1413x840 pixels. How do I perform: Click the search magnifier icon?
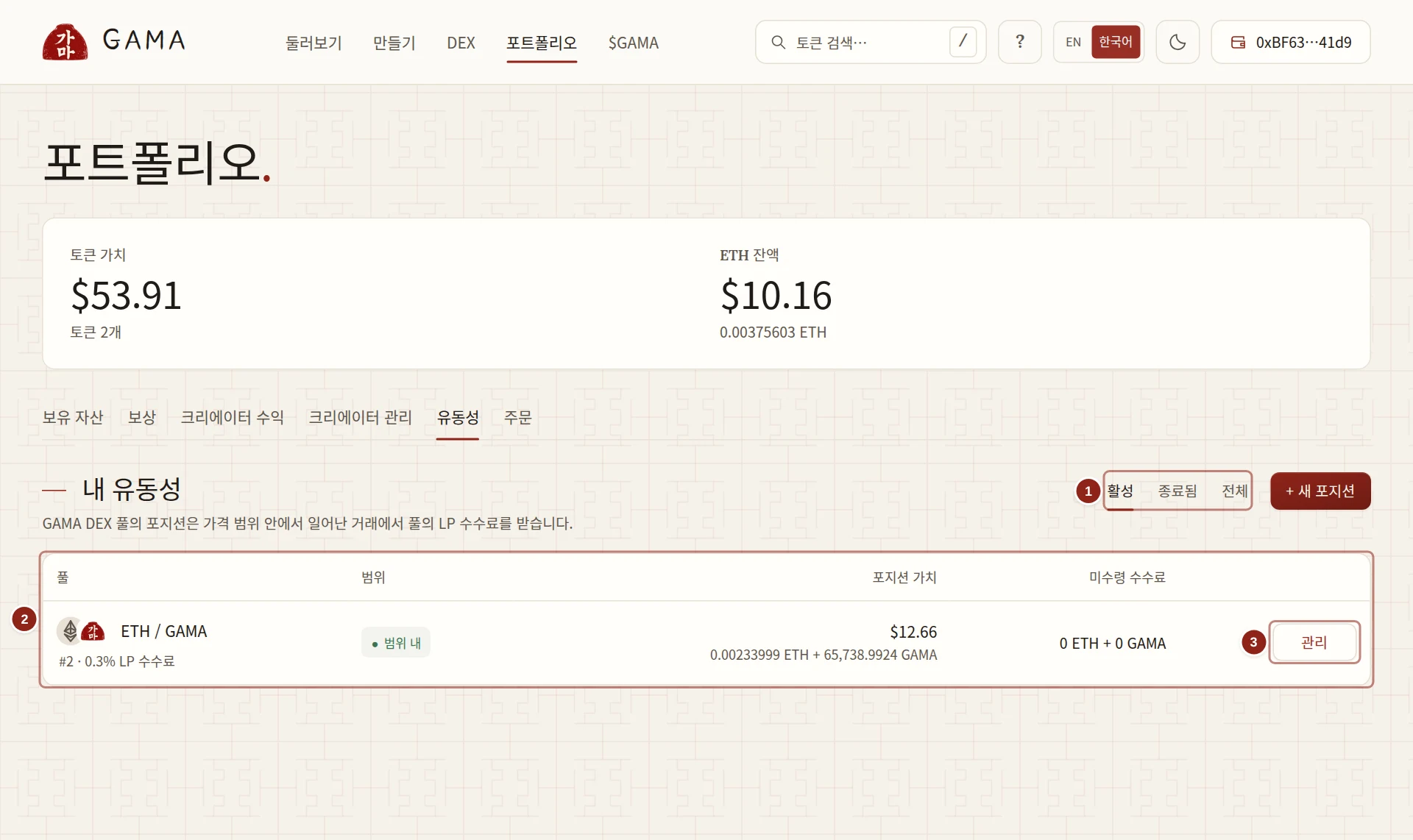tap(778, 42)
